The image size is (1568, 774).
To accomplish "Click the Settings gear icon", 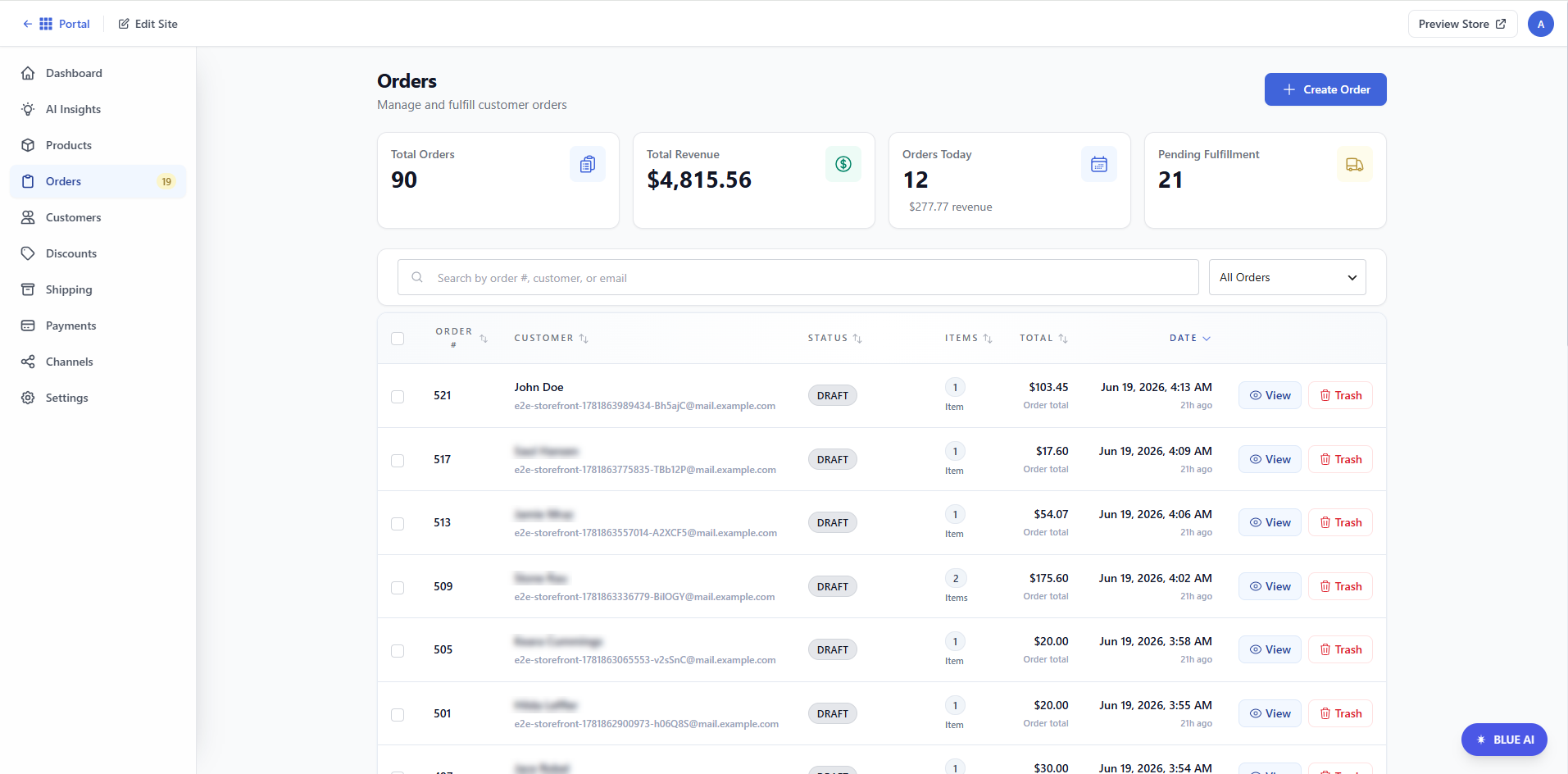I will pyautogui.click(x=28, y=398).
